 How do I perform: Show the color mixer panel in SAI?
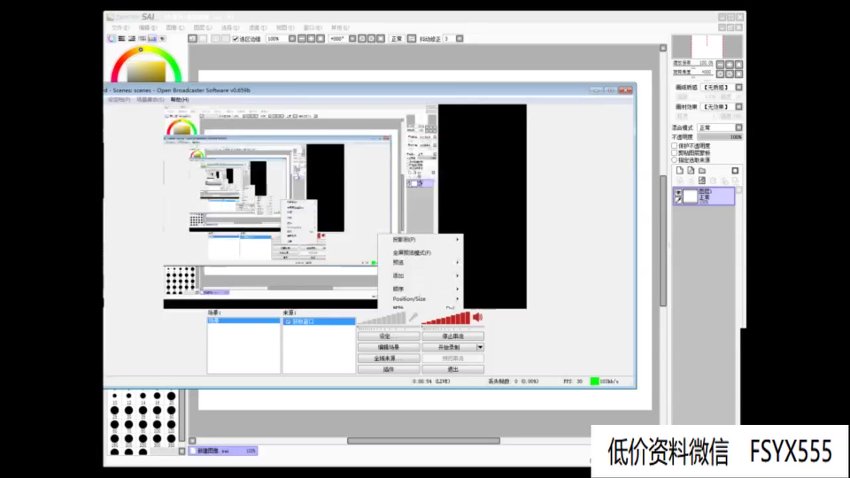(142, 38)
